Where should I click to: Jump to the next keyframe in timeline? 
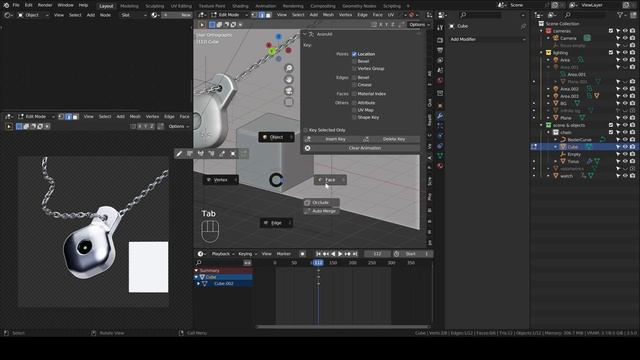pyautogui.click(x=347, y=254)
